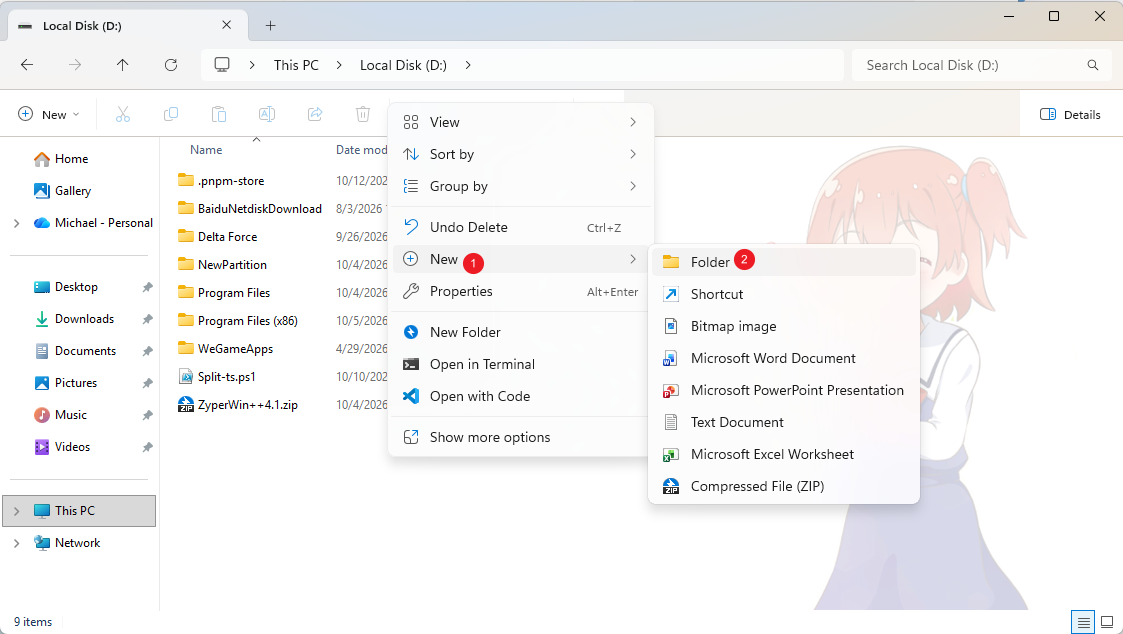Click the Copy icon in toolbar
This screenshot has width=1123, height=634.
170,115
